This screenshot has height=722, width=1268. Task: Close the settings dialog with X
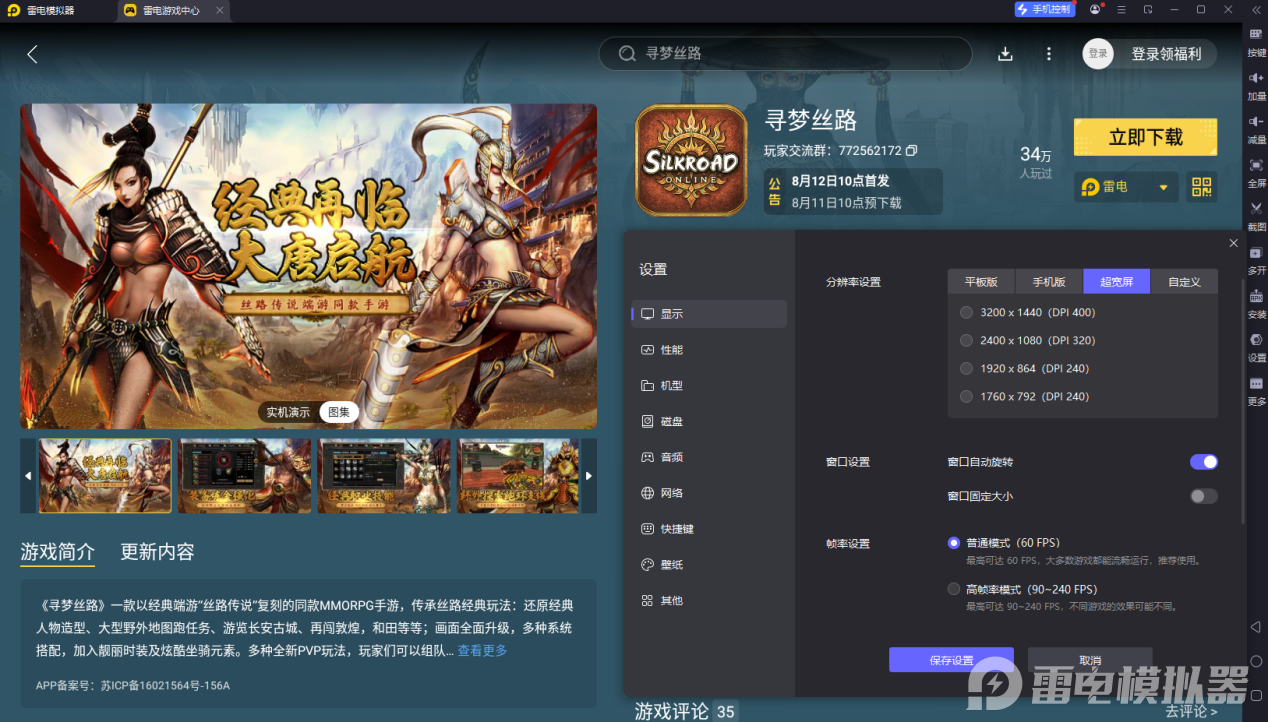(1233, 243)
